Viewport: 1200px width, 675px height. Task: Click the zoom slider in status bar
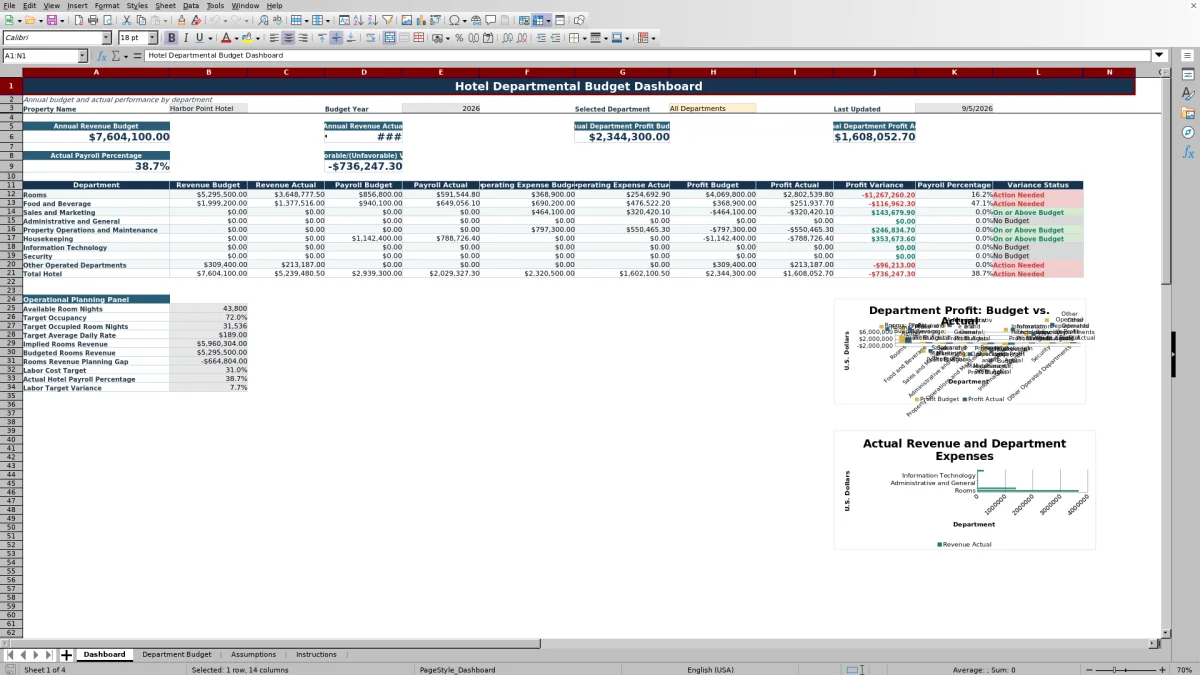click(1124, 670)
